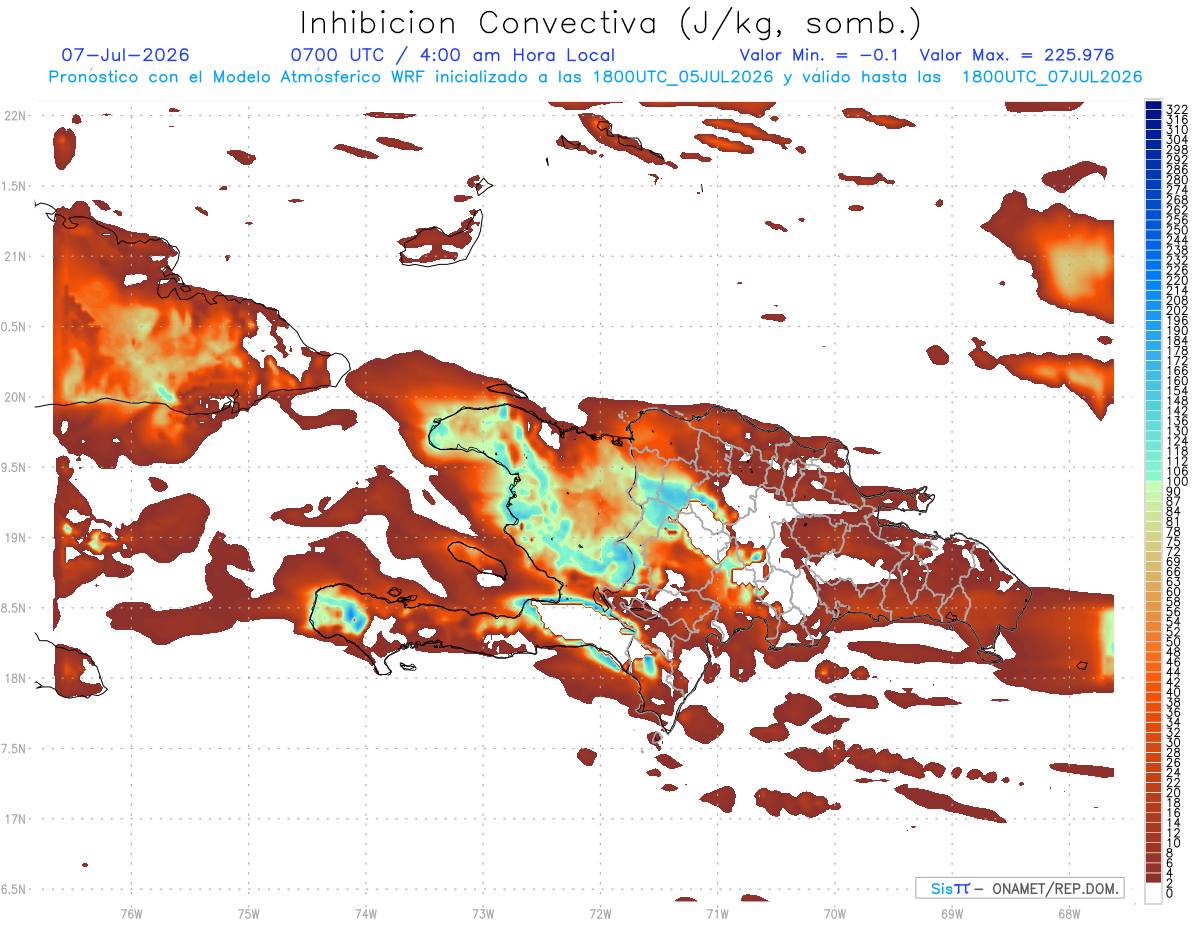
Task: Click the colorbar value '322'
Action: pyautogui.click(x=1177, y=109)
